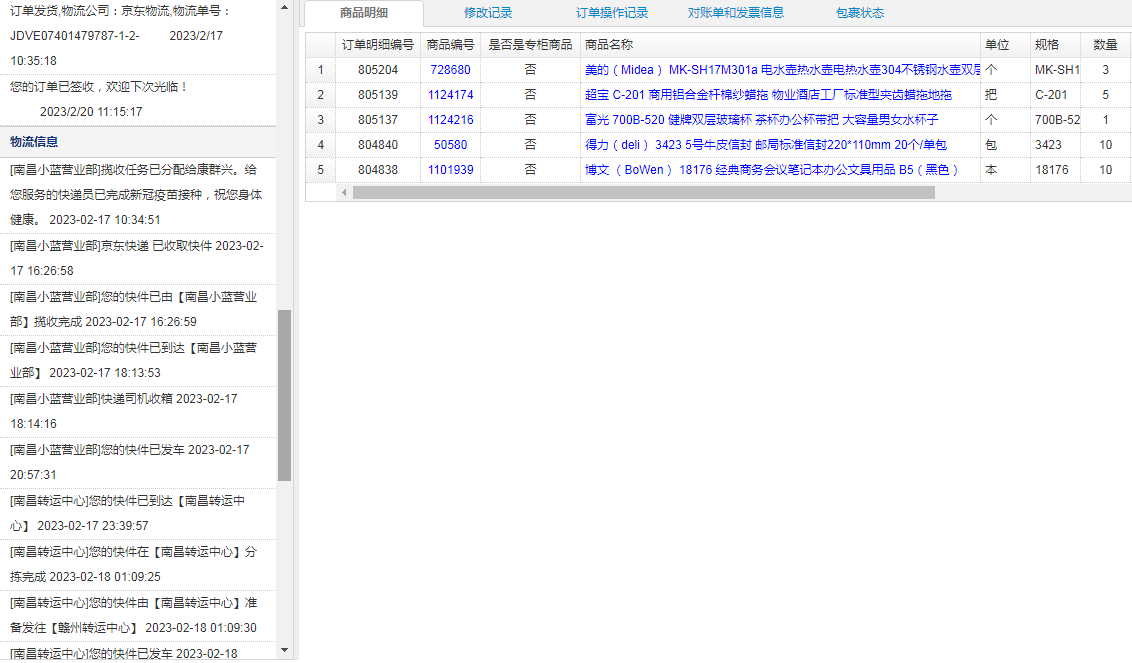Open product code link 1124216
The image size is (1132, 663).
450,120
